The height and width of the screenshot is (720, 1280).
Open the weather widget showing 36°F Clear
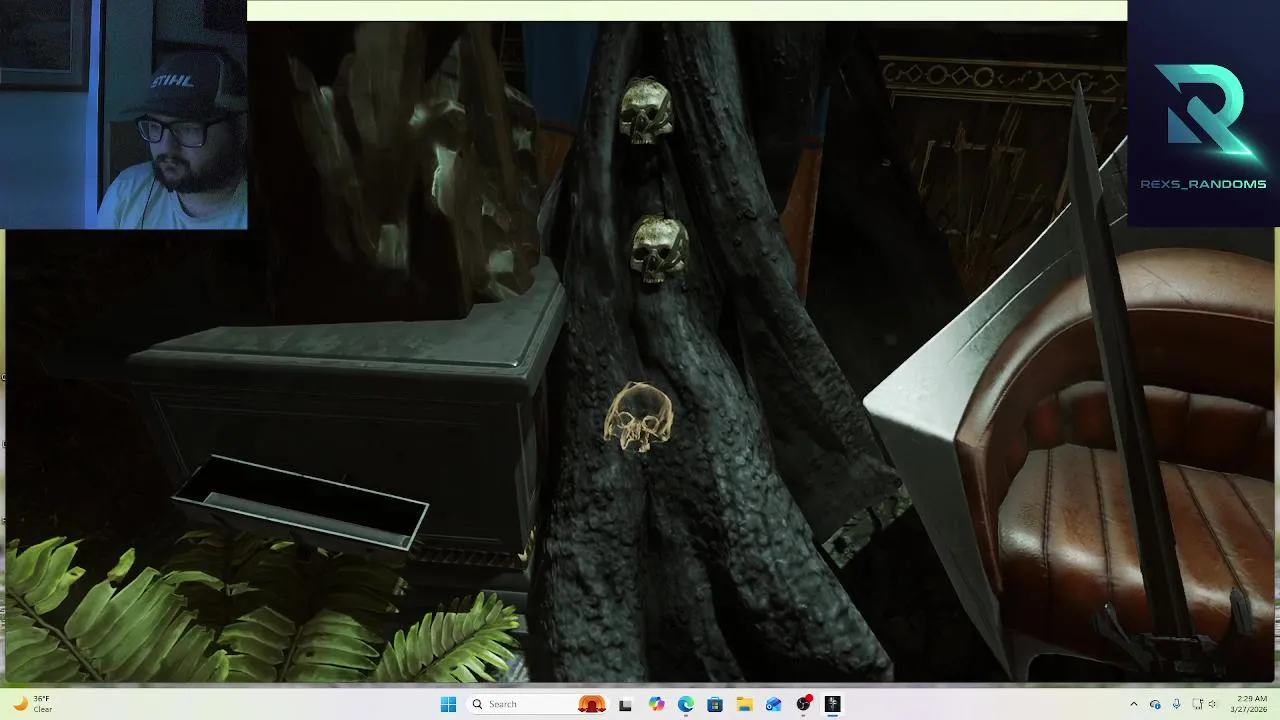(x=33, y=704)
